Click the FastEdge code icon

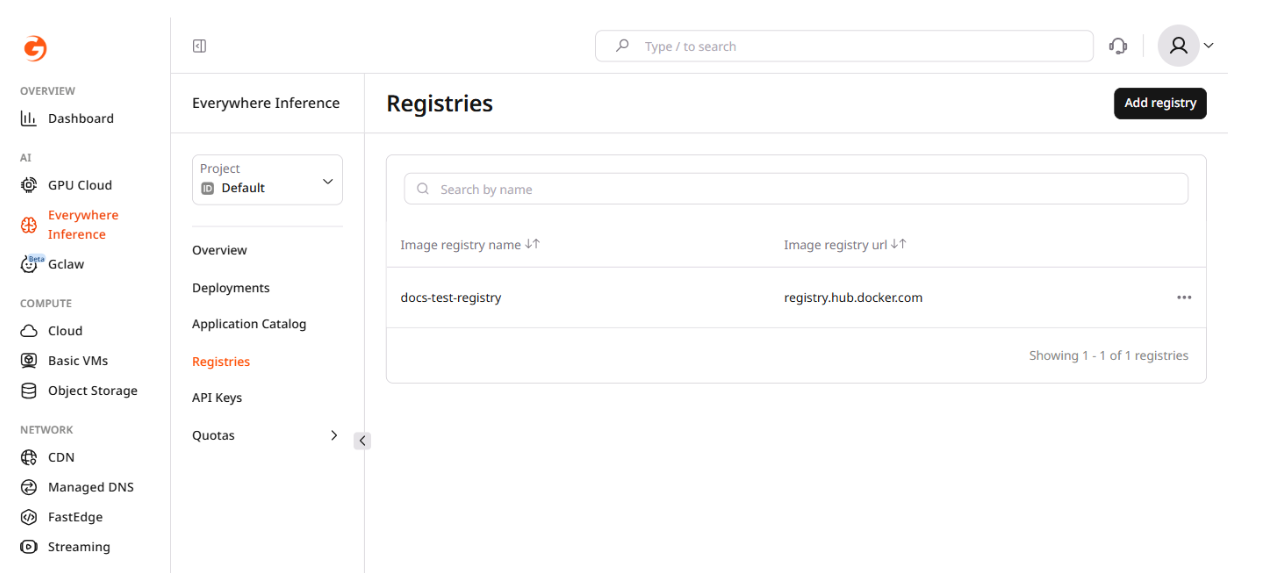[x=29, y=517]
